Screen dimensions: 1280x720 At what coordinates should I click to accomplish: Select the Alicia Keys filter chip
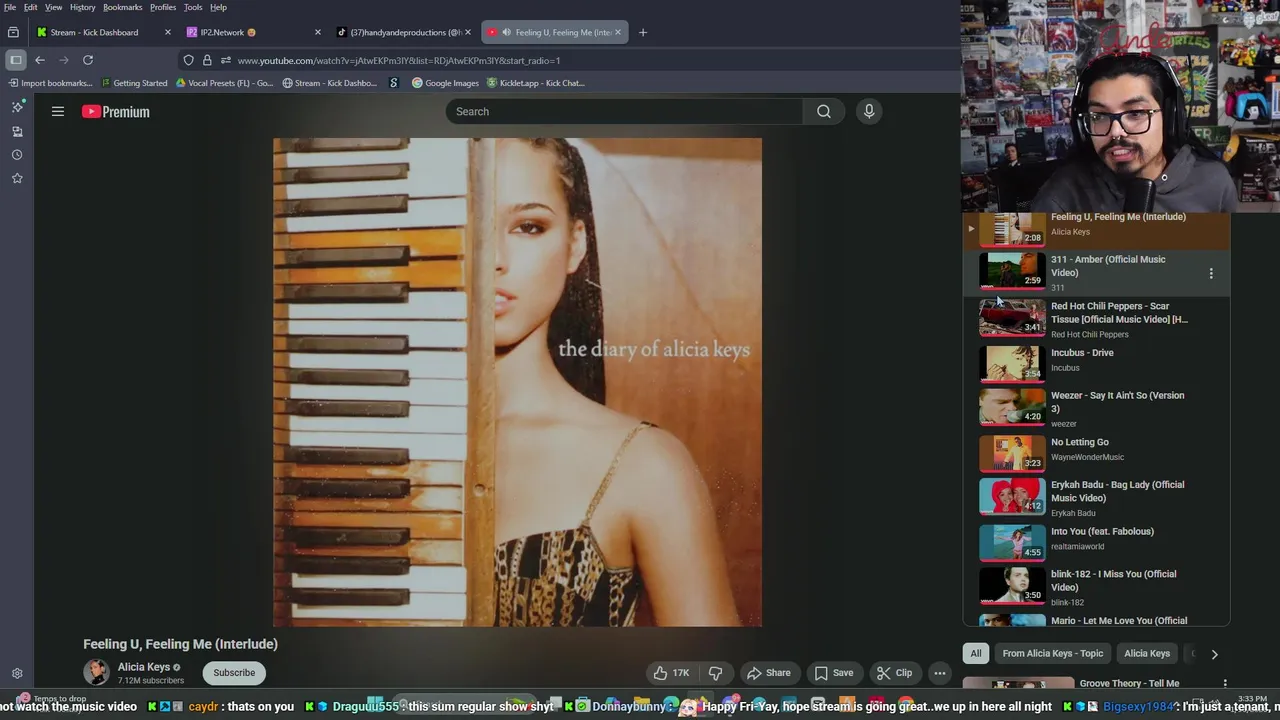click(x=1147, y=654)
